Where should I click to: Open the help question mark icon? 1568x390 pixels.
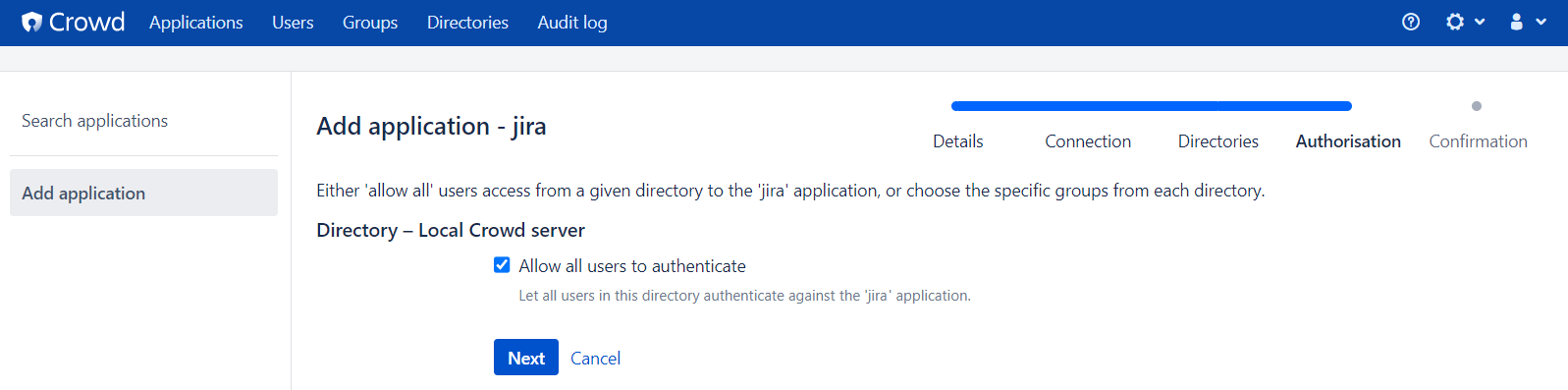coord(1411,22)
